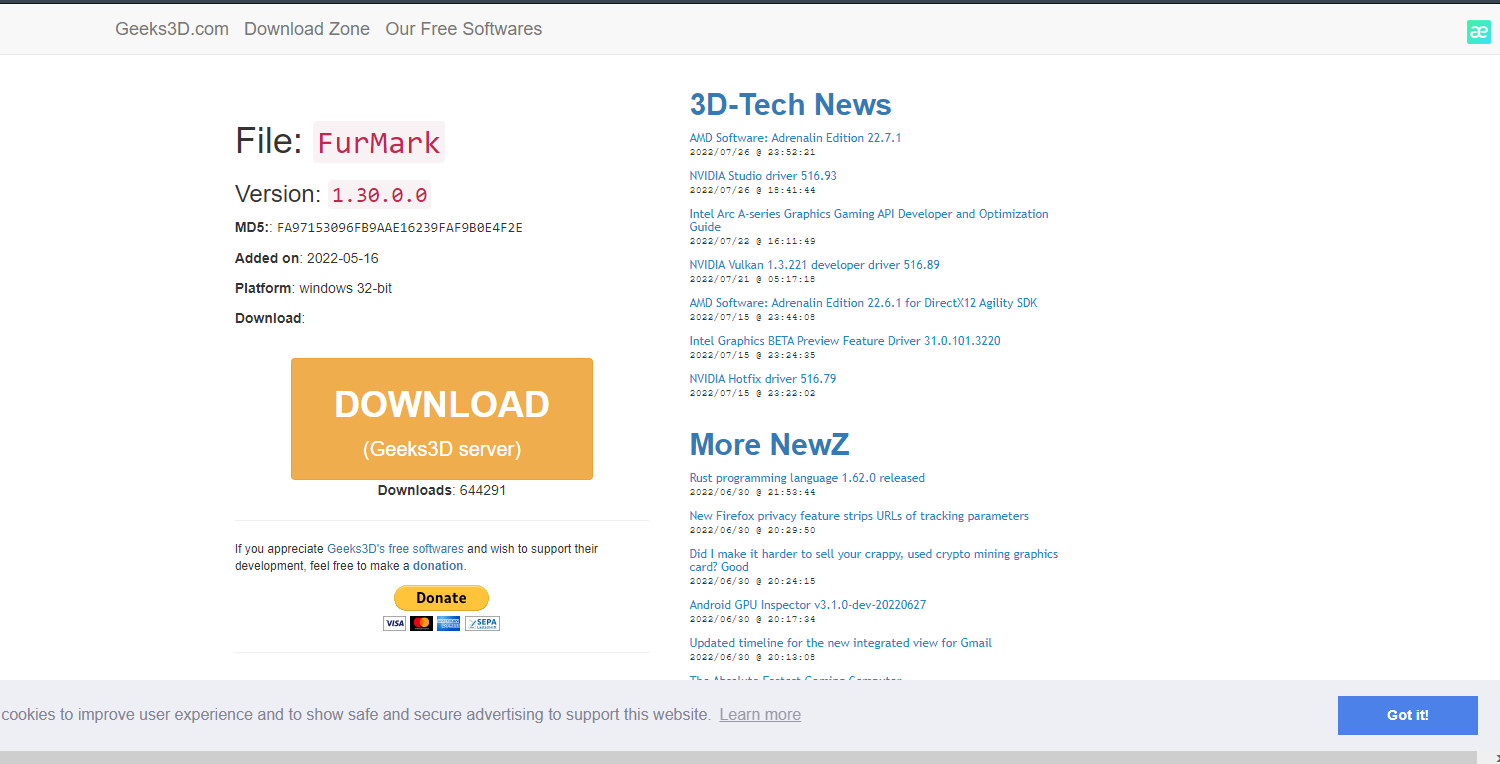Click the Added on date 2022-05-16
The height and width of the screenshot is (764, 1500).
pos(343,258)
